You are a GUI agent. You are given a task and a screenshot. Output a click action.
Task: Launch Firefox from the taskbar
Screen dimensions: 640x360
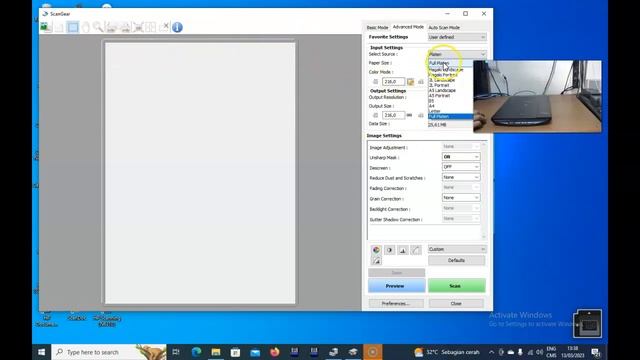click(275, 352)
